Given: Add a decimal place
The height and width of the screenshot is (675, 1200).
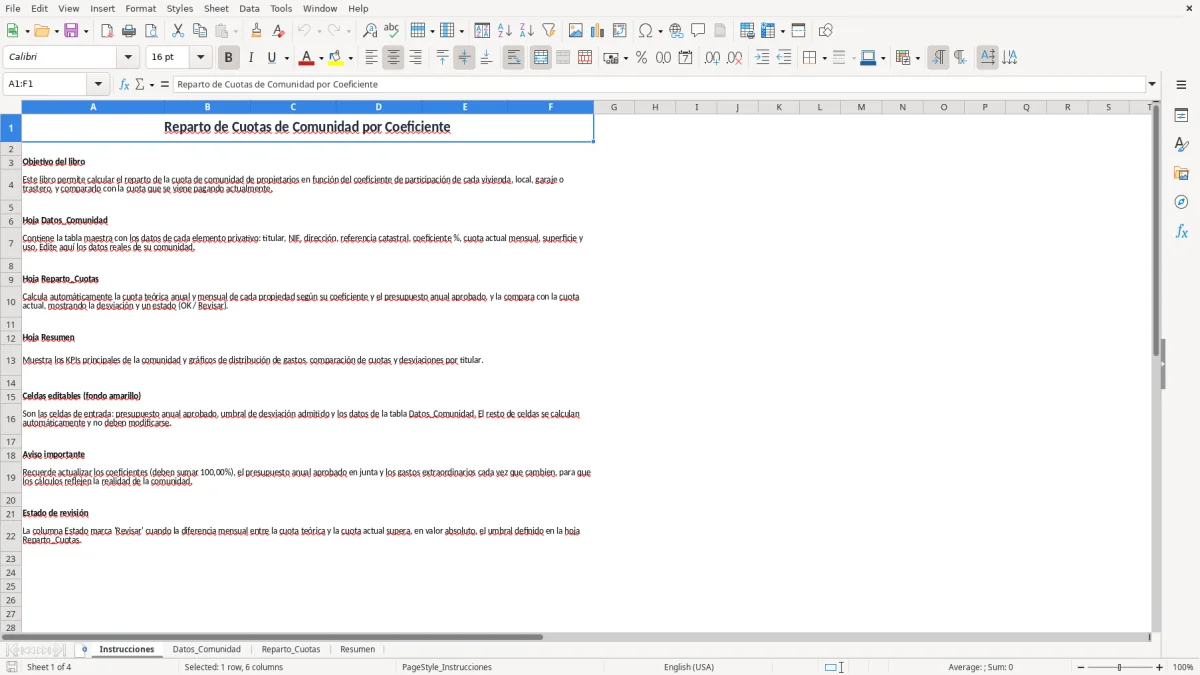Looking at the screenshot, I should [x=712, y=58].
